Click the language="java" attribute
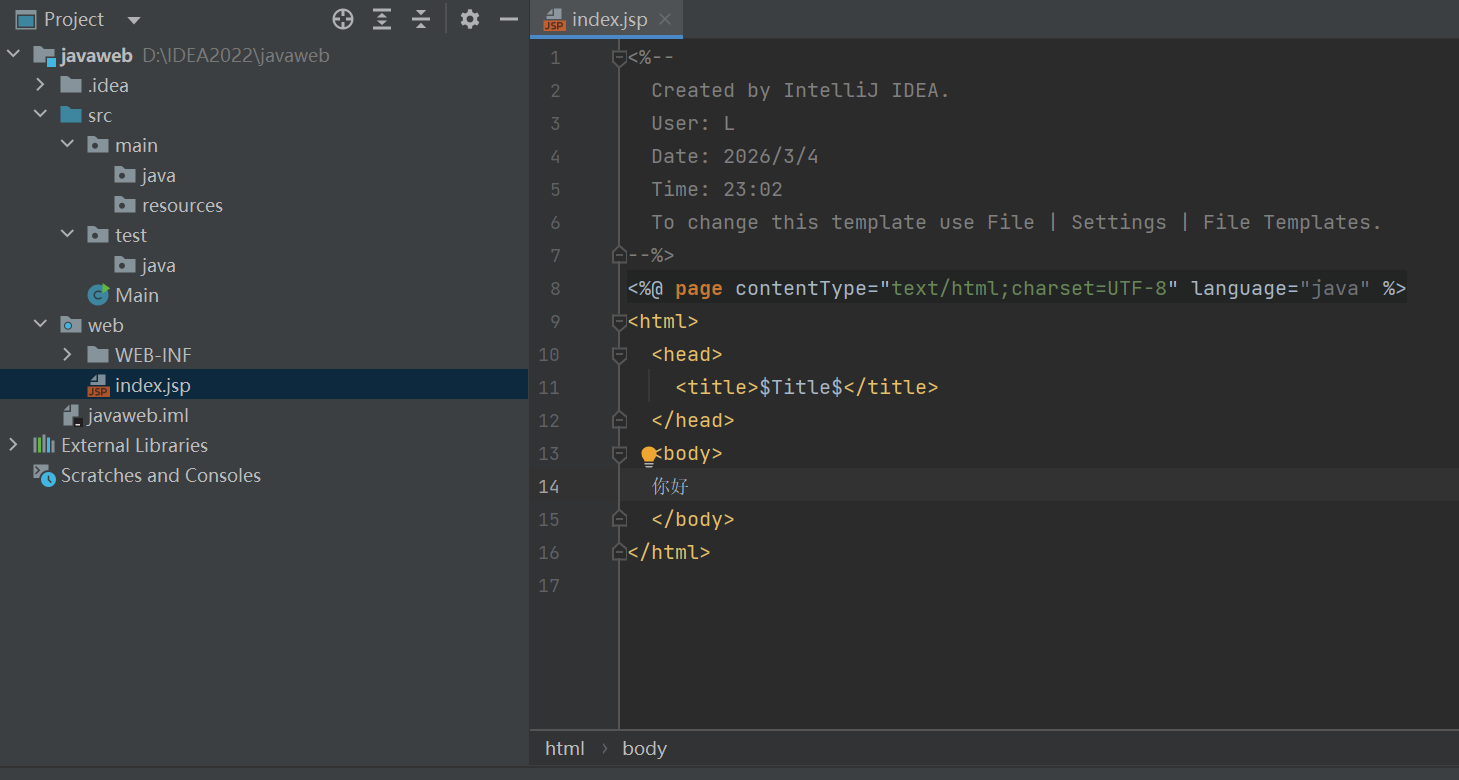 pos(1281,288)
